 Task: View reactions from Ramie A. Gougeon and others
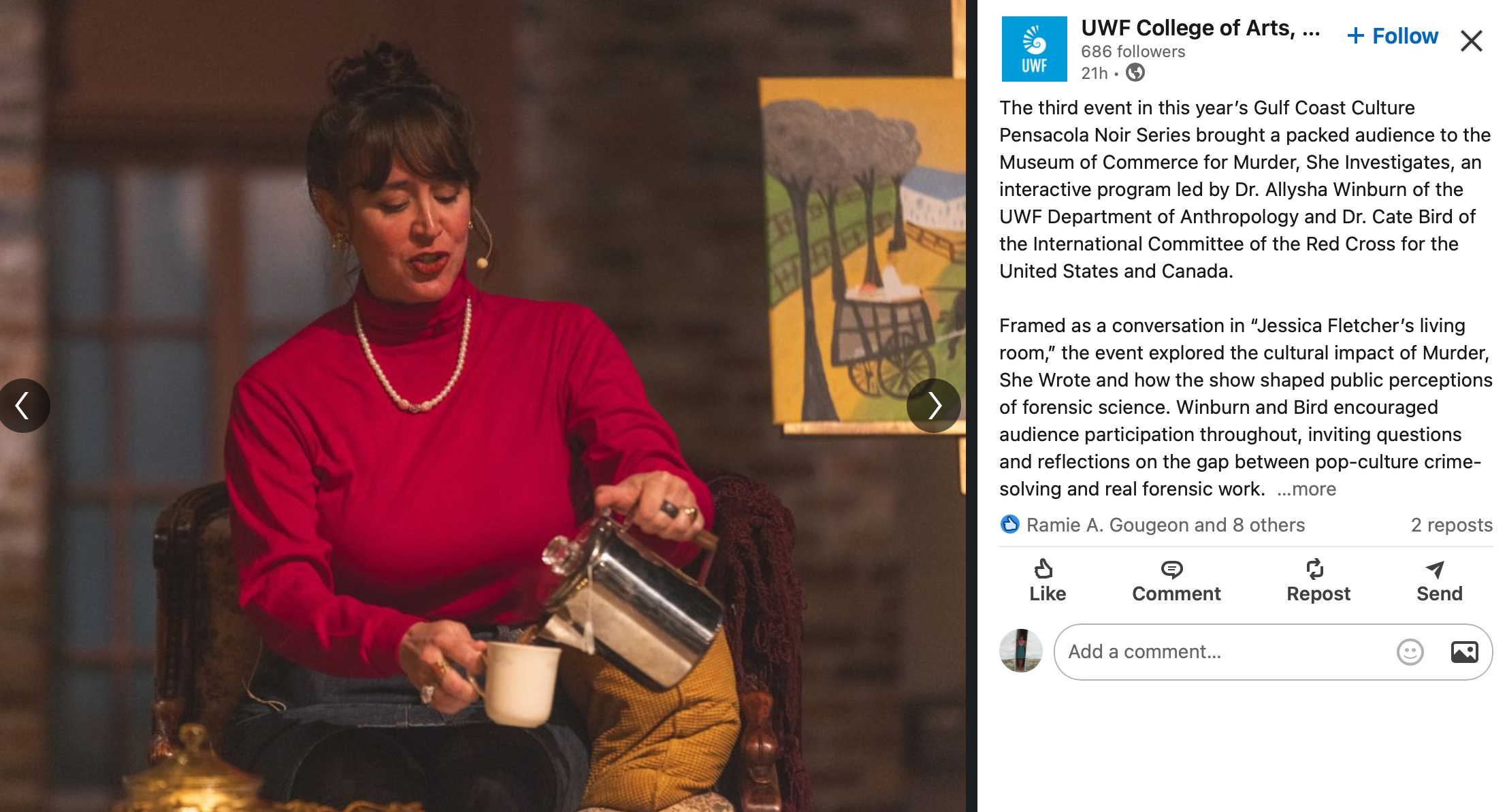[1165, 525]
